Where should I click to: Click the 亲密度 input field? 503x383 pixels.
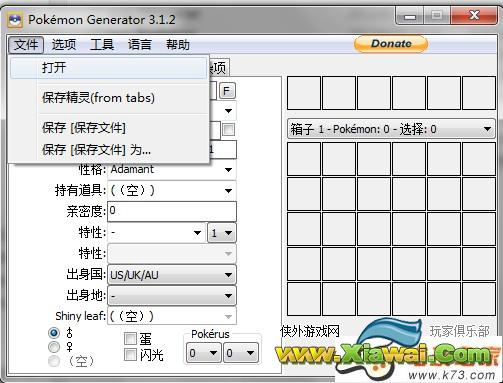(x=172, y=211)
